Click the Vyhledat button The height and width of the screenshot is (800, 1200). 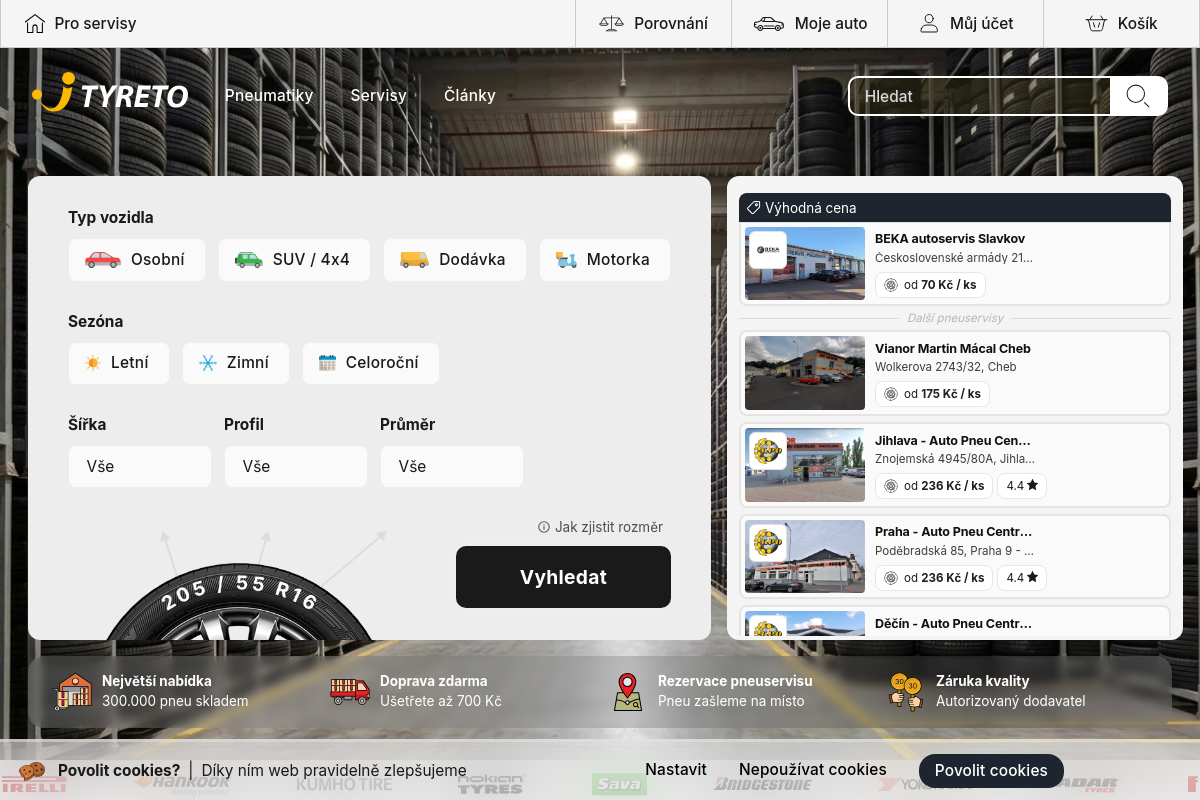563,577
